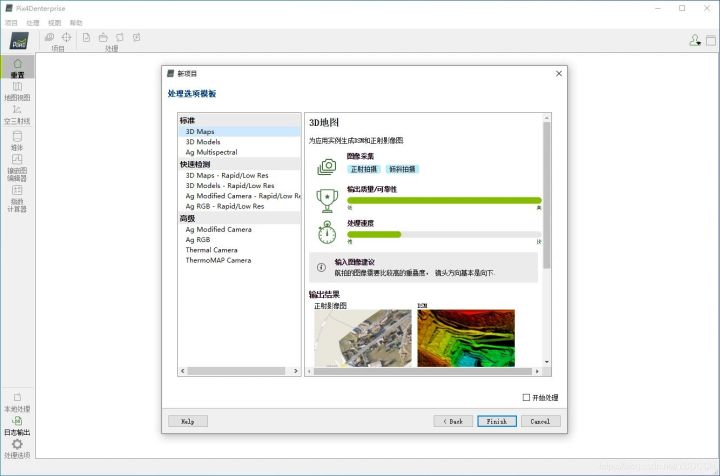Click the 快速检测 category header
Viewport: 720px width, 476px height.
(x=239, y=164)
